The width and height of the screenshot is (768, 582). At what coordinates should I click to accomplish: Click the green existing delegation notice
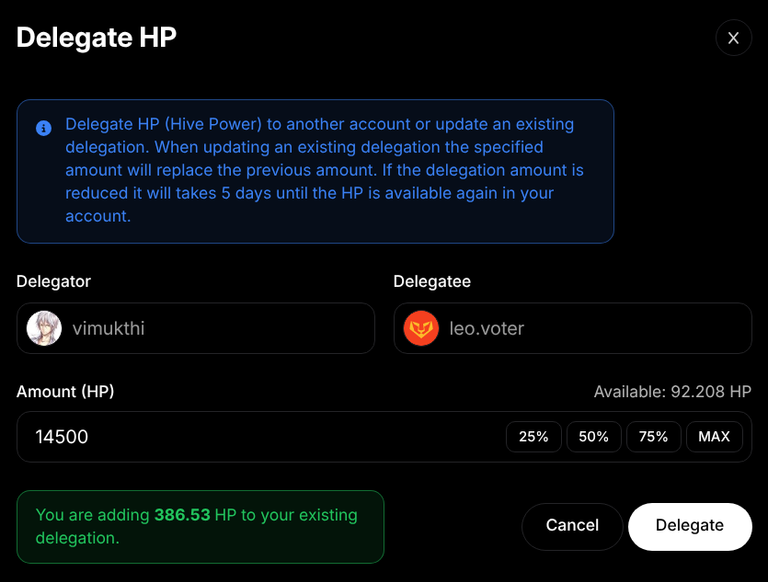(200, 527)
